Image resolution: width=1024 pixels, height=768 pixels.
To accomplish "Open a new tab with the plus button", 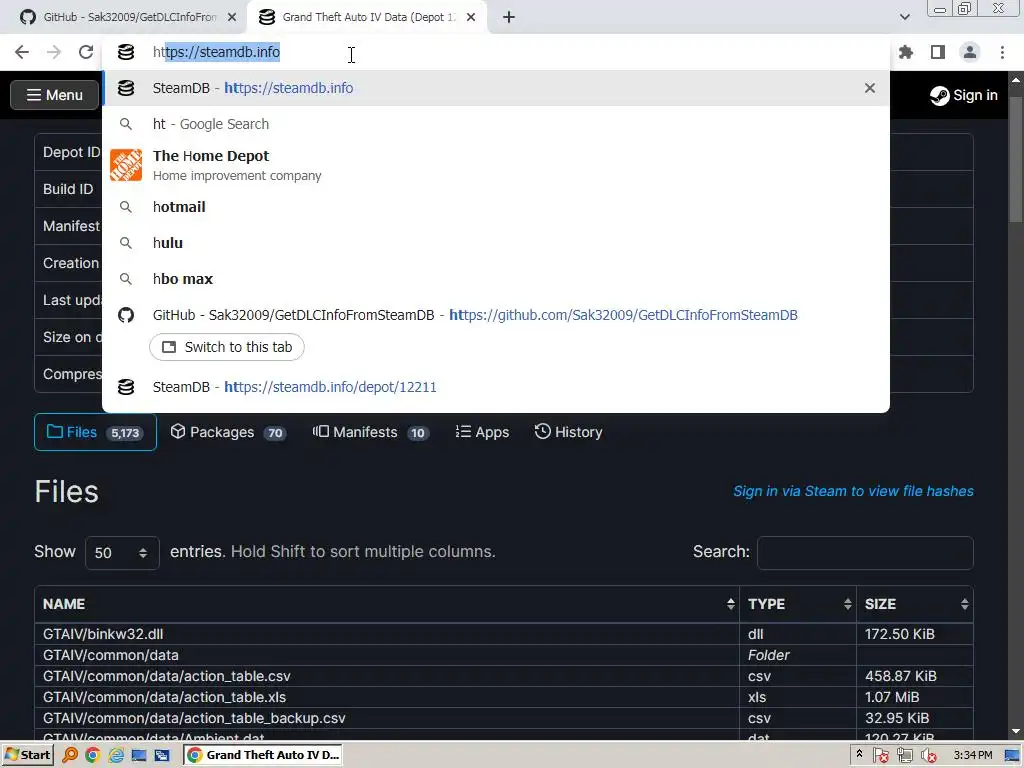I will pos(509,18).
